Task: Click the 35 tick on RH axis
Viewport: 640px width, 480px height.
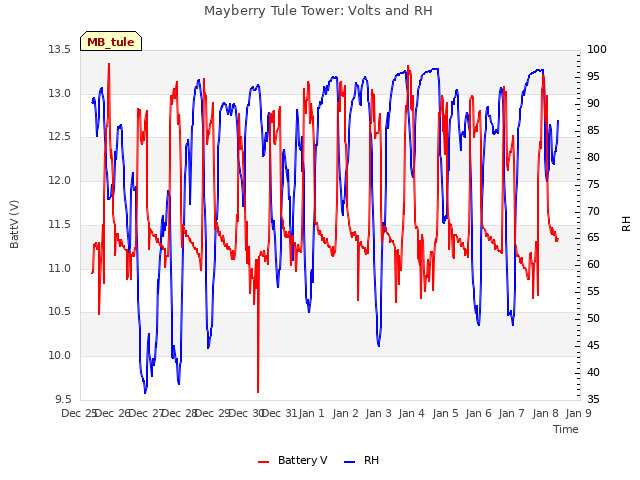Action: click(x=593, y=399)
